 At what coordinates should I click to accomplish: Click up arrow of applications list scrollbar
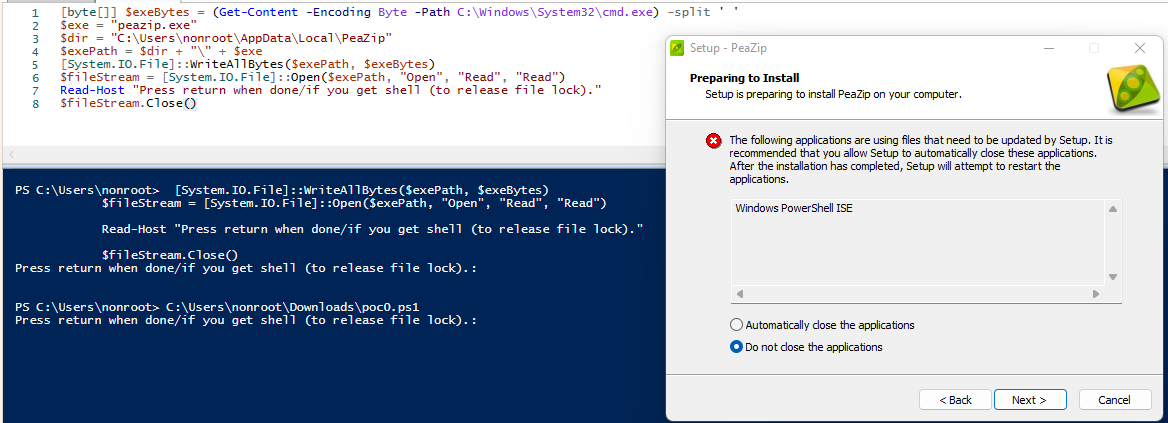(1112, 209)
